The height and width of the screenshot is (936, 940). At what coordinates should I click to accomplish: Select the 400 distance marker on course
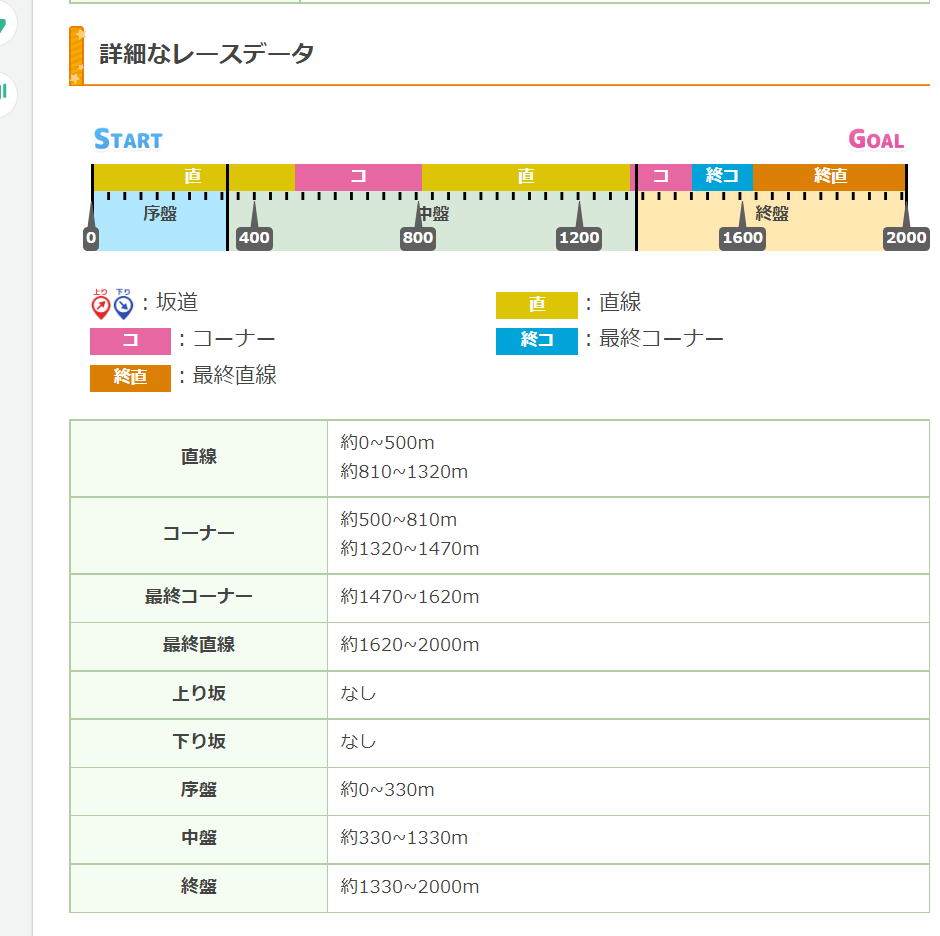(x=254, y=238)
